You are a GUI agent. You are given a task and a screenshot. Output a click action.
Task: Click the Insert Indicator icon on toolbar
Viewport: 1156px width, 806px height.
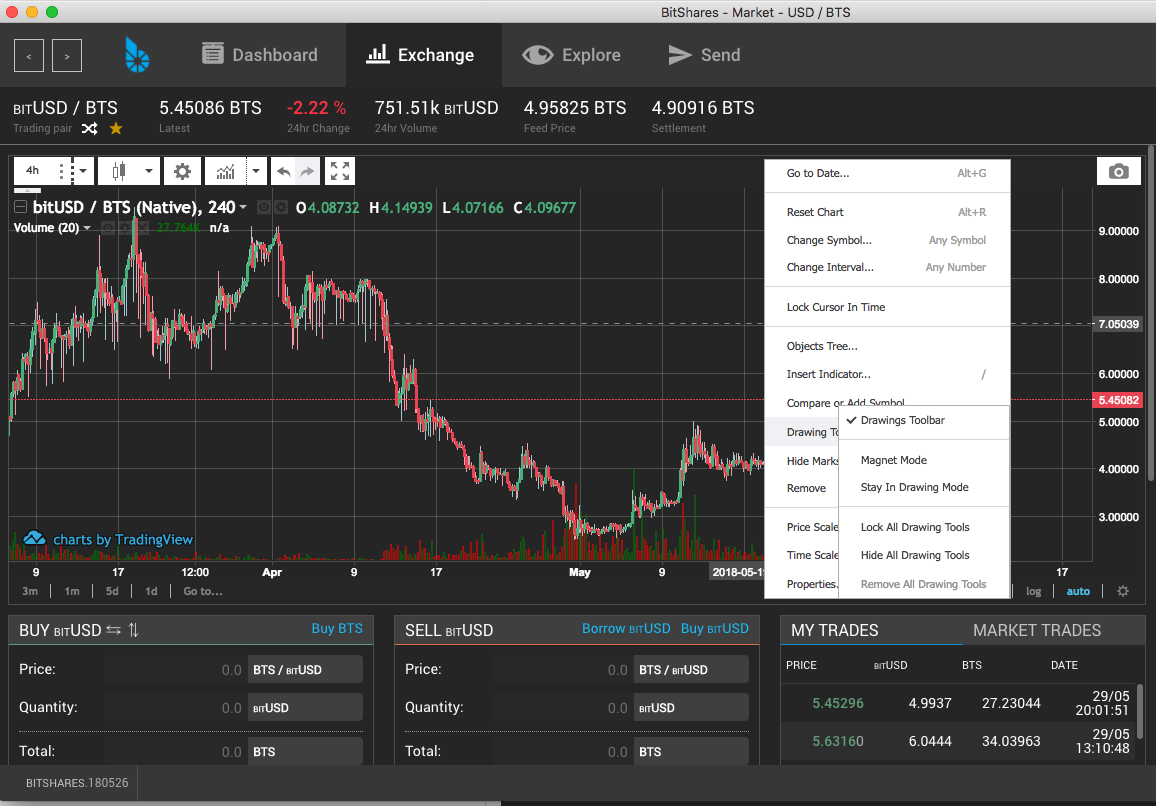point(227,171)
